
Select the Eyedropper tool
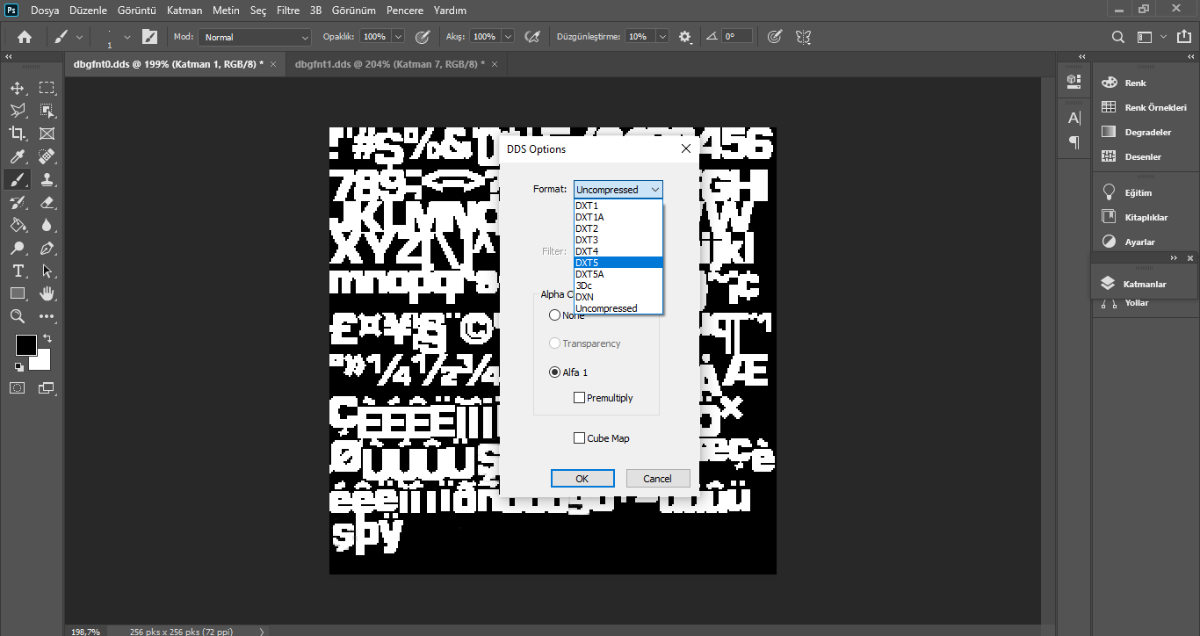point(17,156)
